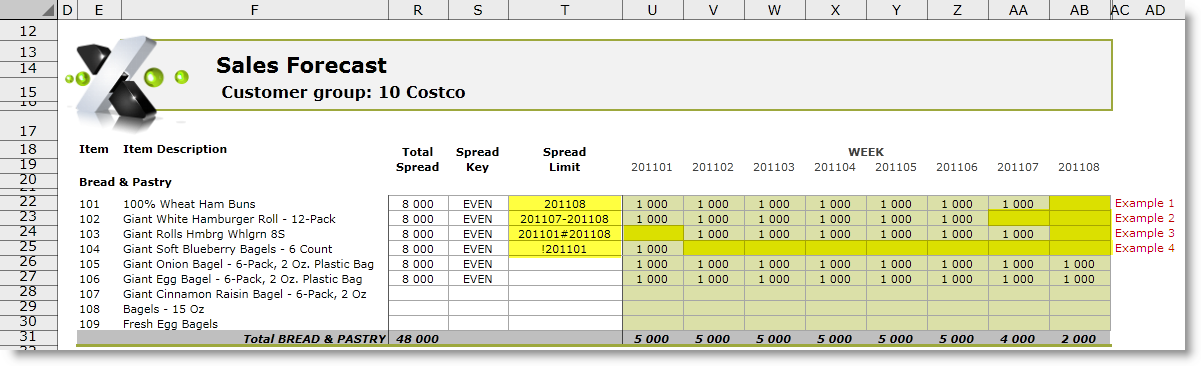Select Spread Limit cell !201101
The width and height of the screenshot is (1201, 366).
click(565, 248)
